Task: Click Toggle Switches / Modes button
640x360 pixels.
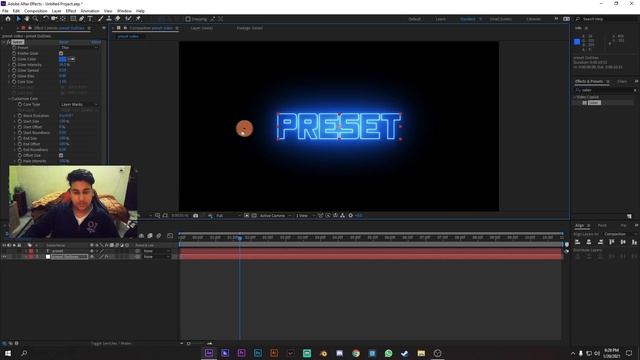Action: [111, 344]
